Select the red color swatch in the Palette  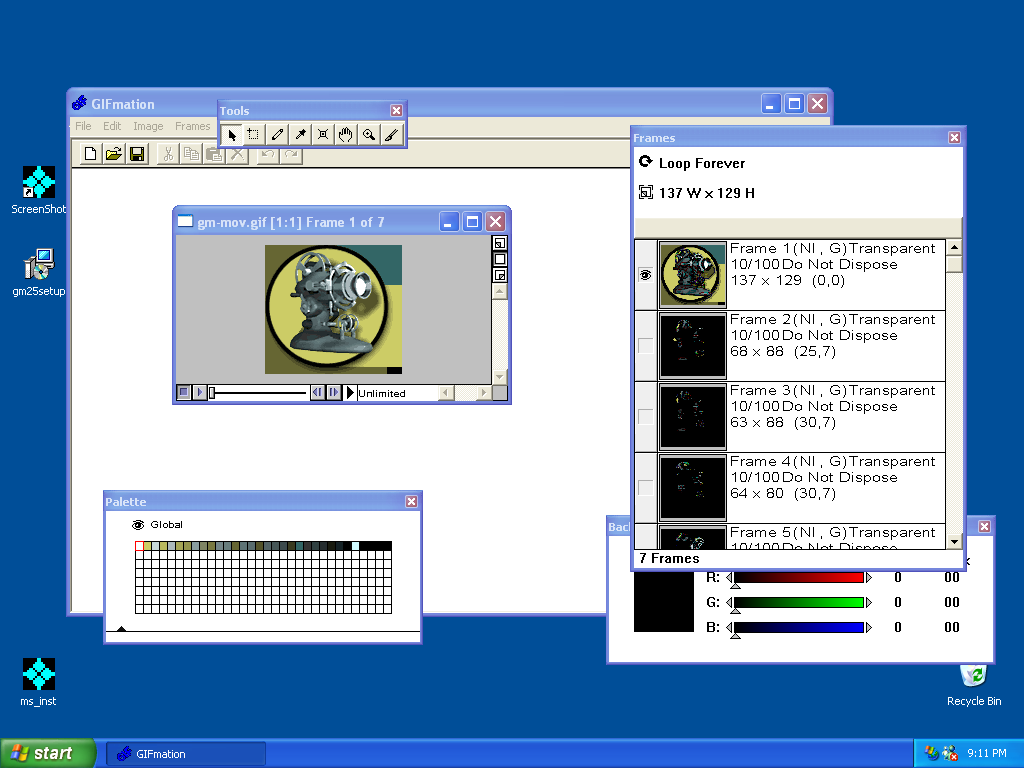coord(138,544)
